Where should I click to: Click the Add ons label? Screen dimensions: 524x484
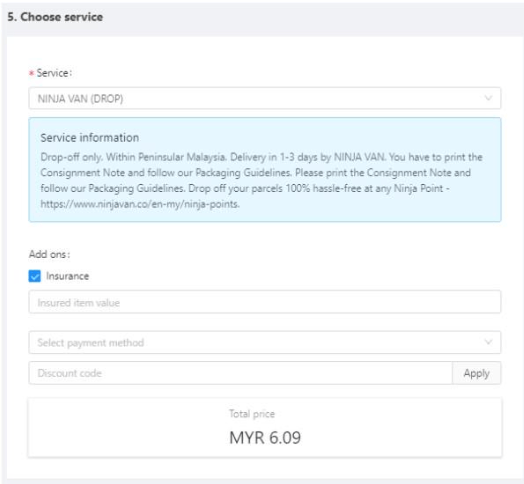click(x=49, y=254)
